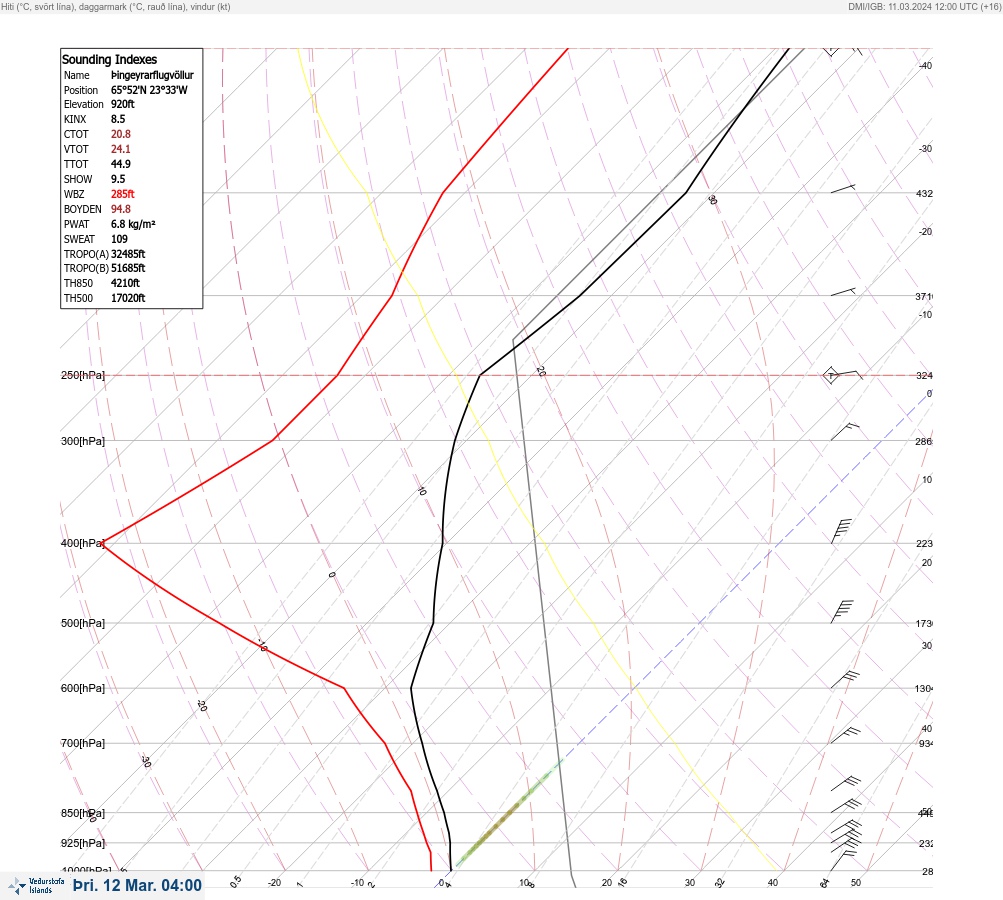
Task: Click the CTOT value 20.8
Action: 120,134
